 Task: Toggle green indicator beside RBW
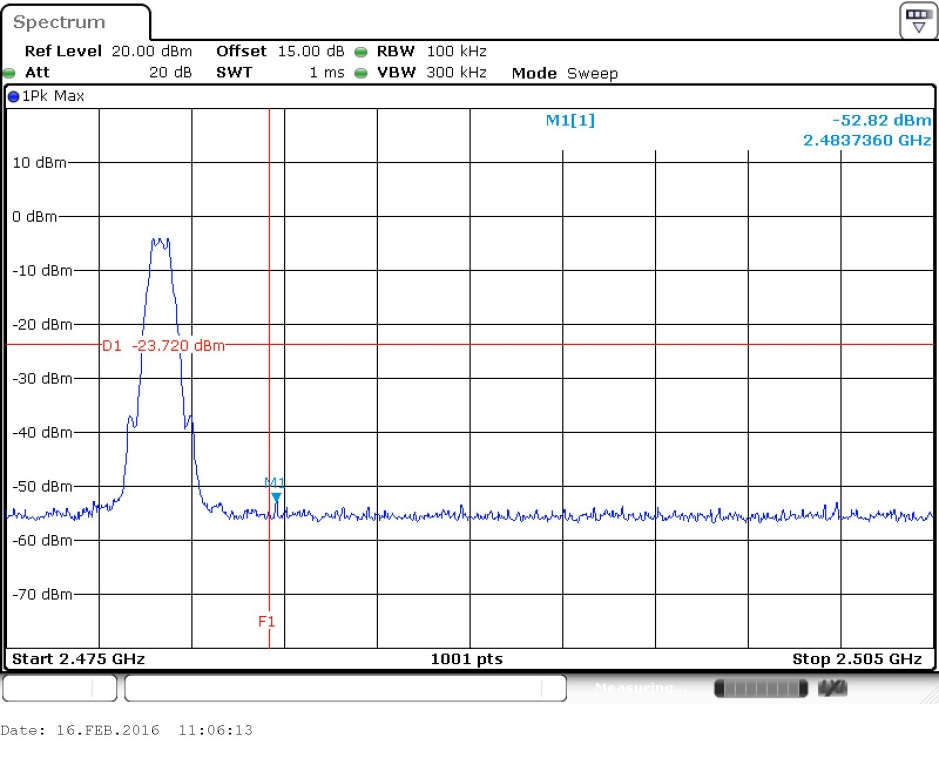coord(361,52)
